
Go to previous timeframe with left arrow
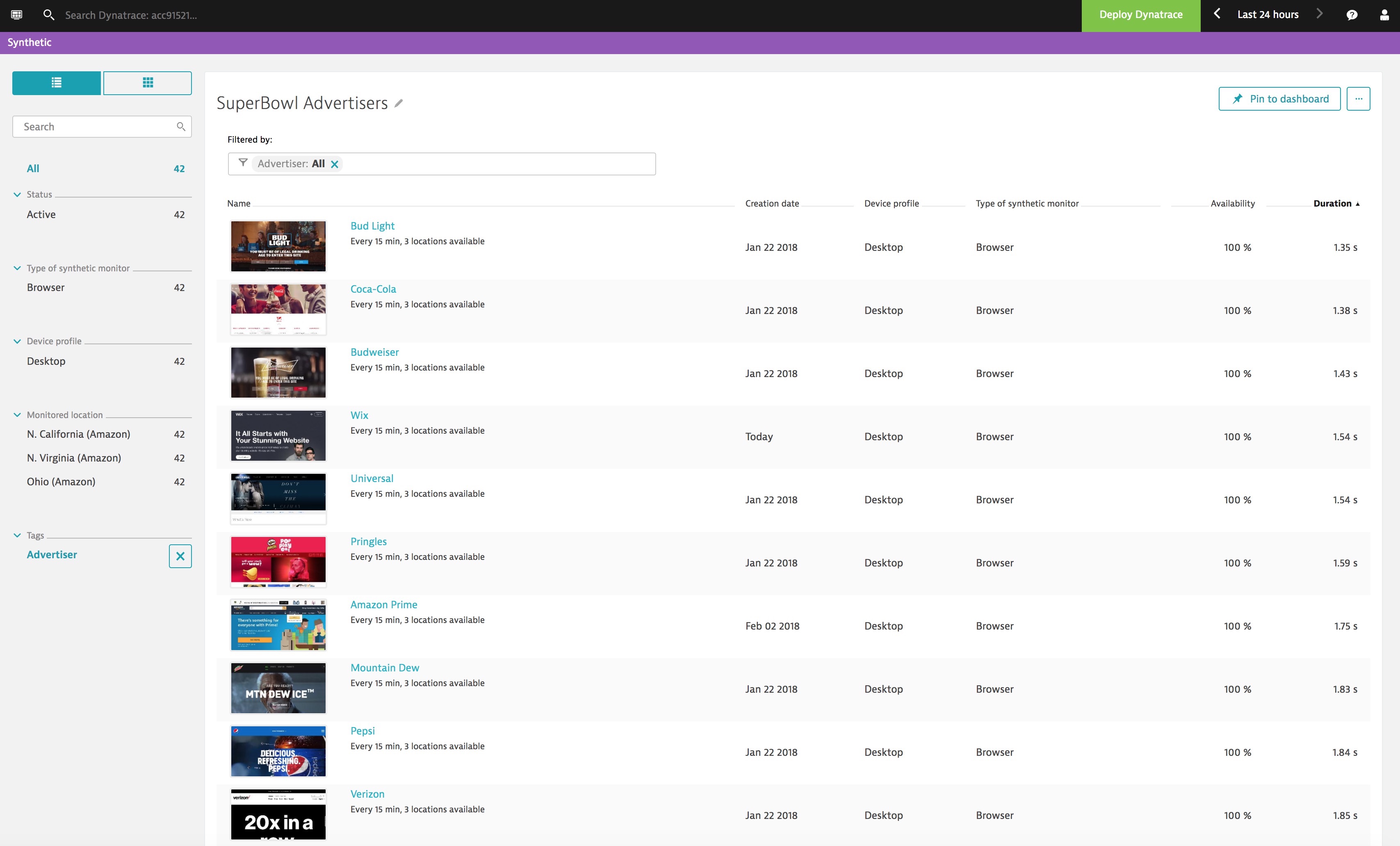coord(1217,14)
